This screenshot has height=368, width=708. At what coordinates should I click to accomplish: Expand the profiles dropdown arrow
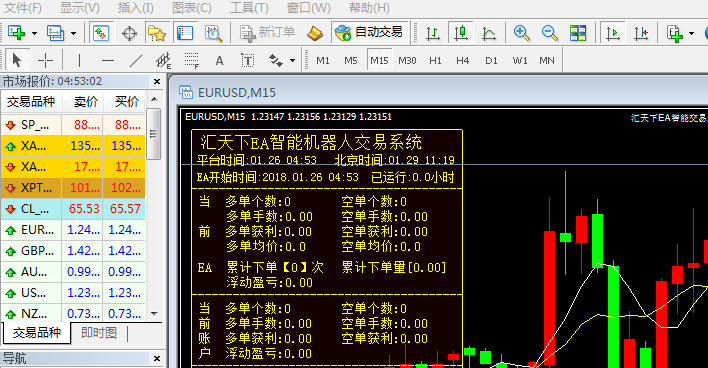coord(73,33)
